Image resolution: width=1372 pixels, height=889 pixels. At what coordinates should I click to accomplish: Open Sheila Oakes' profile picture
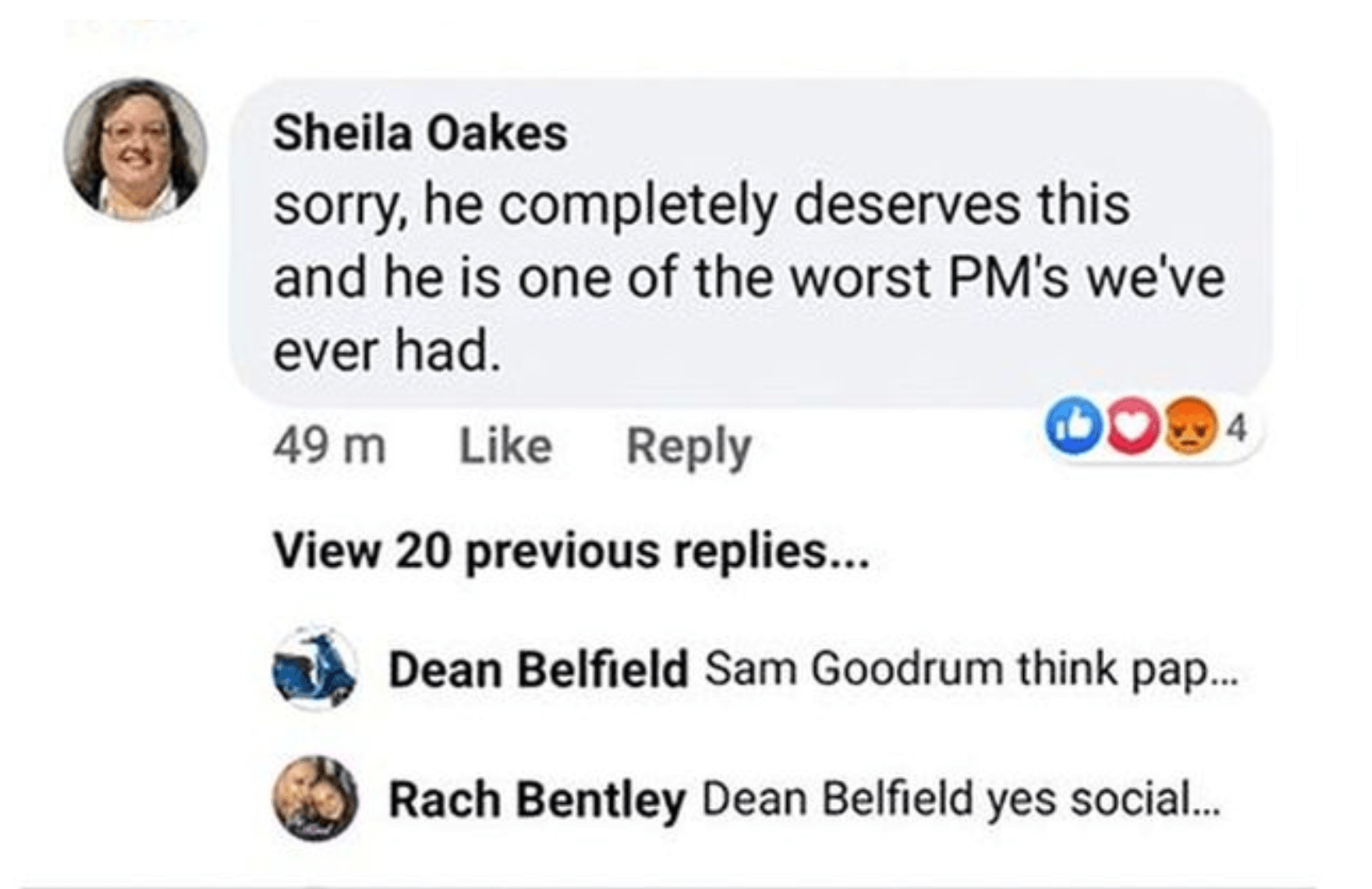(136, 149)
